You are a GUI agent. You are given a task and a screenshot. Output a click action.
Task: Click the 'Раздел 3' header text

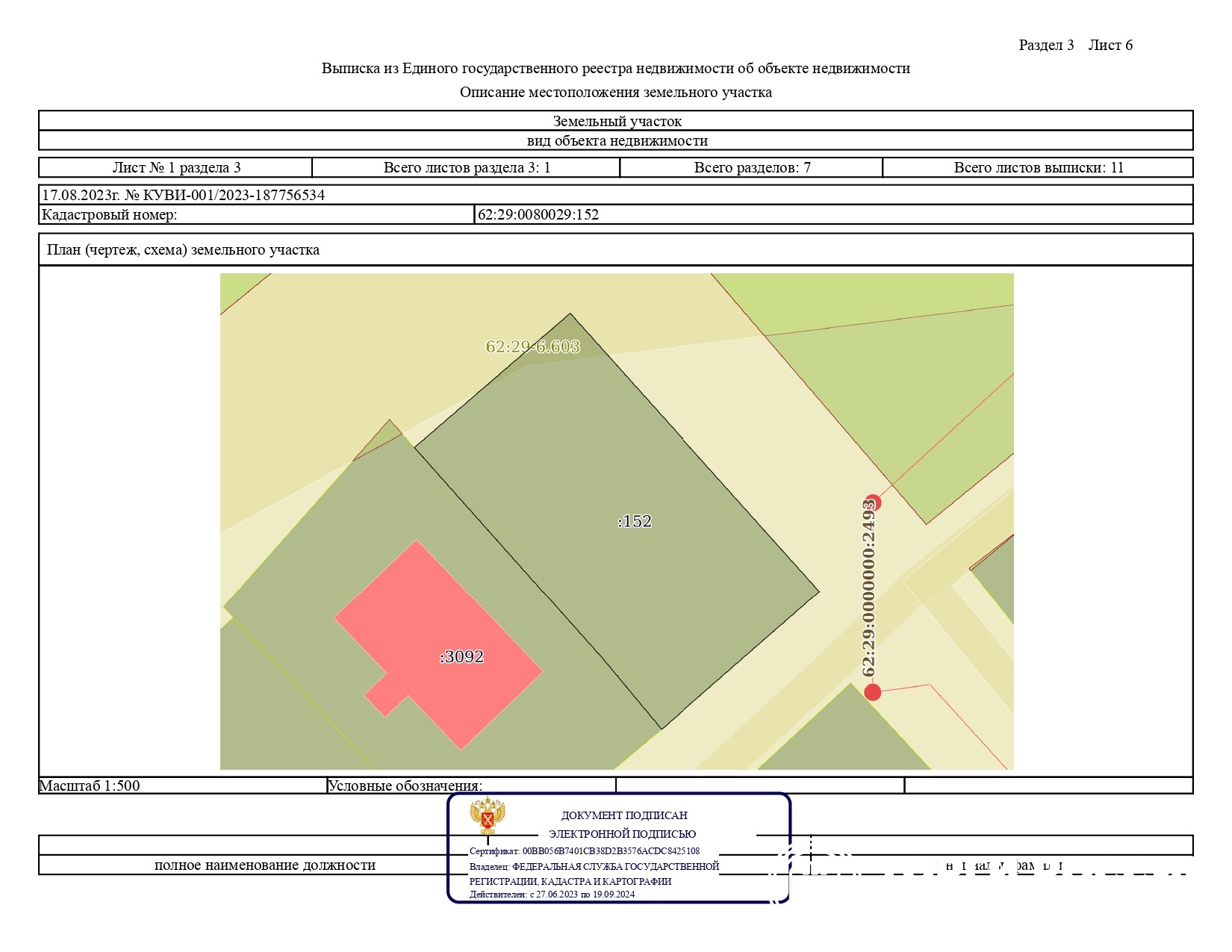[1046, 45]
